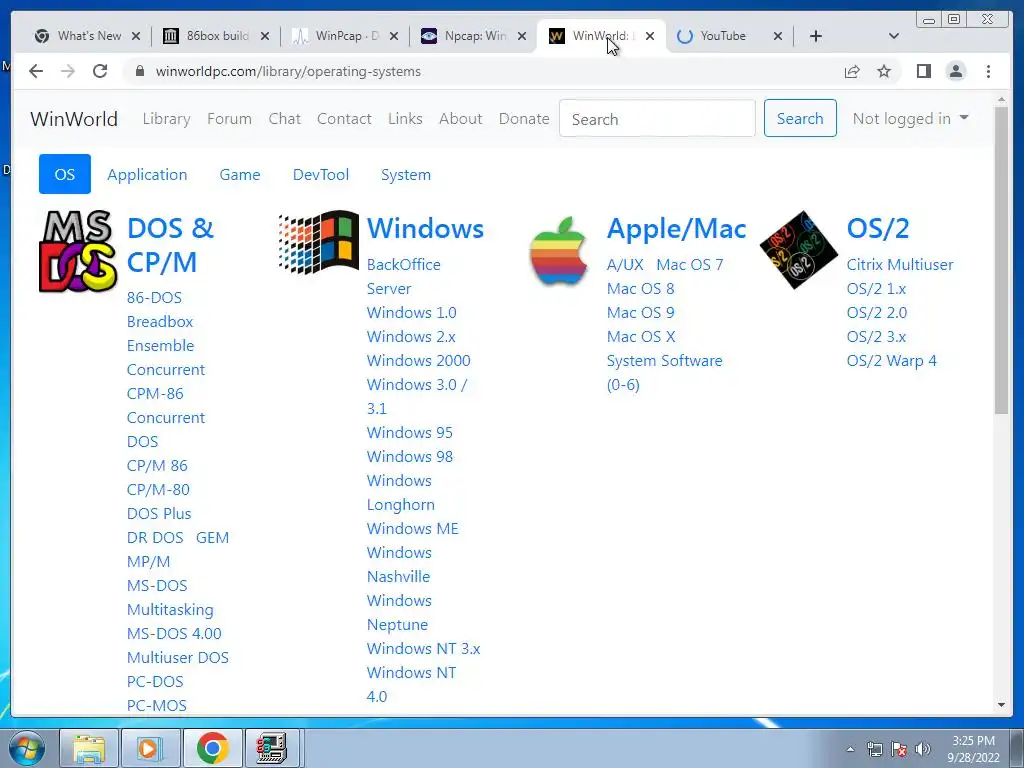The width and height of the screenshot is (1024, 768).
Task: Open the MS-DOS link
Action: (157, 585)
